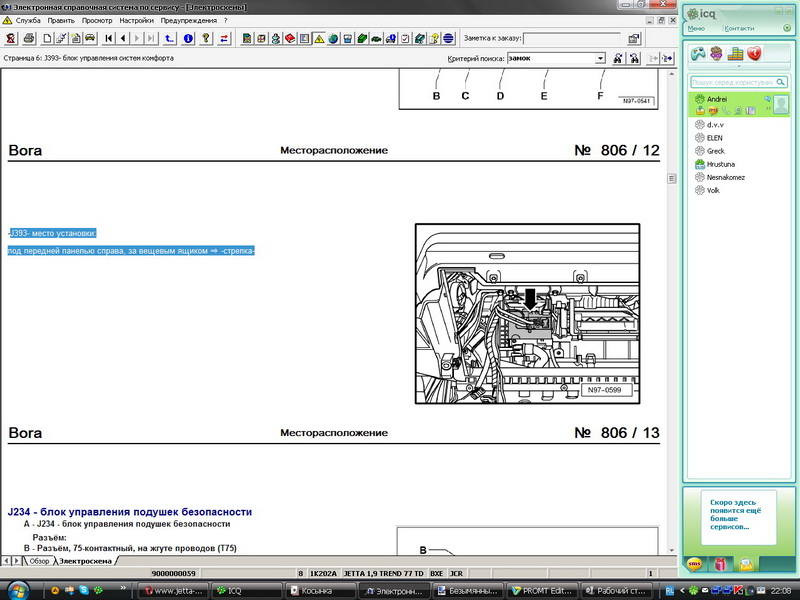
Task: Click the ICQ sms button at bottom
Action: coord(694,564)
